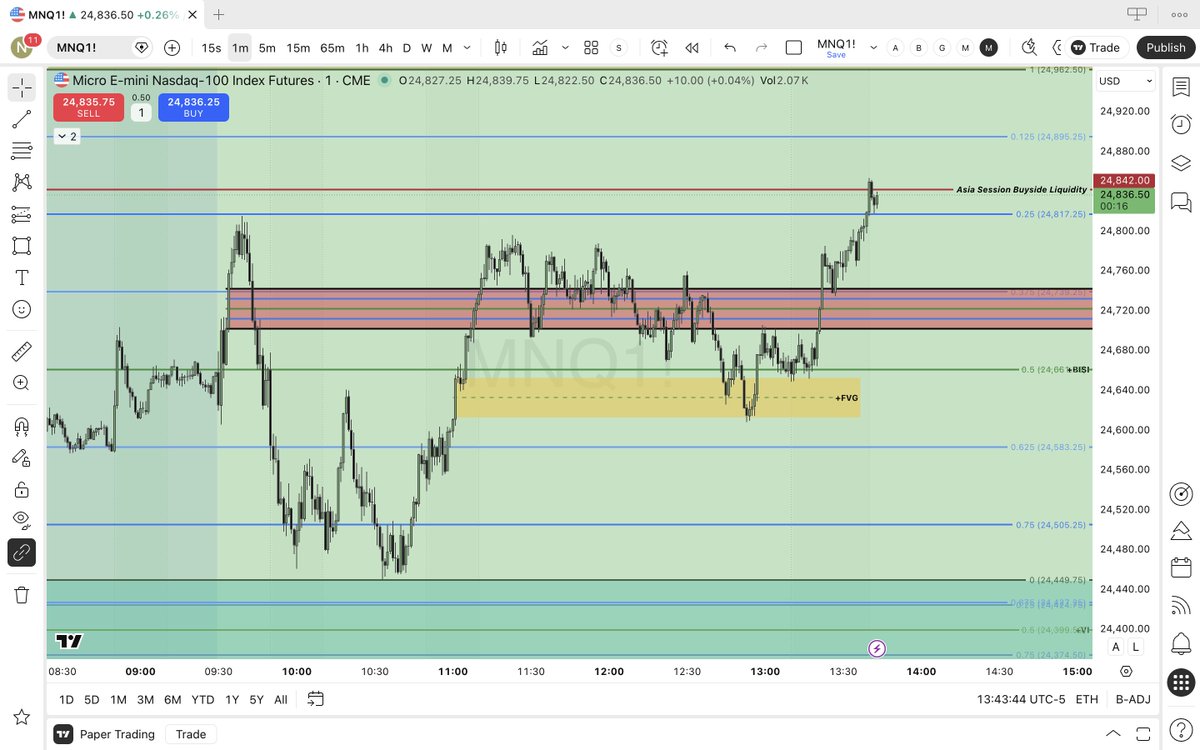Open indicator templates grid icon

(591, 47)
